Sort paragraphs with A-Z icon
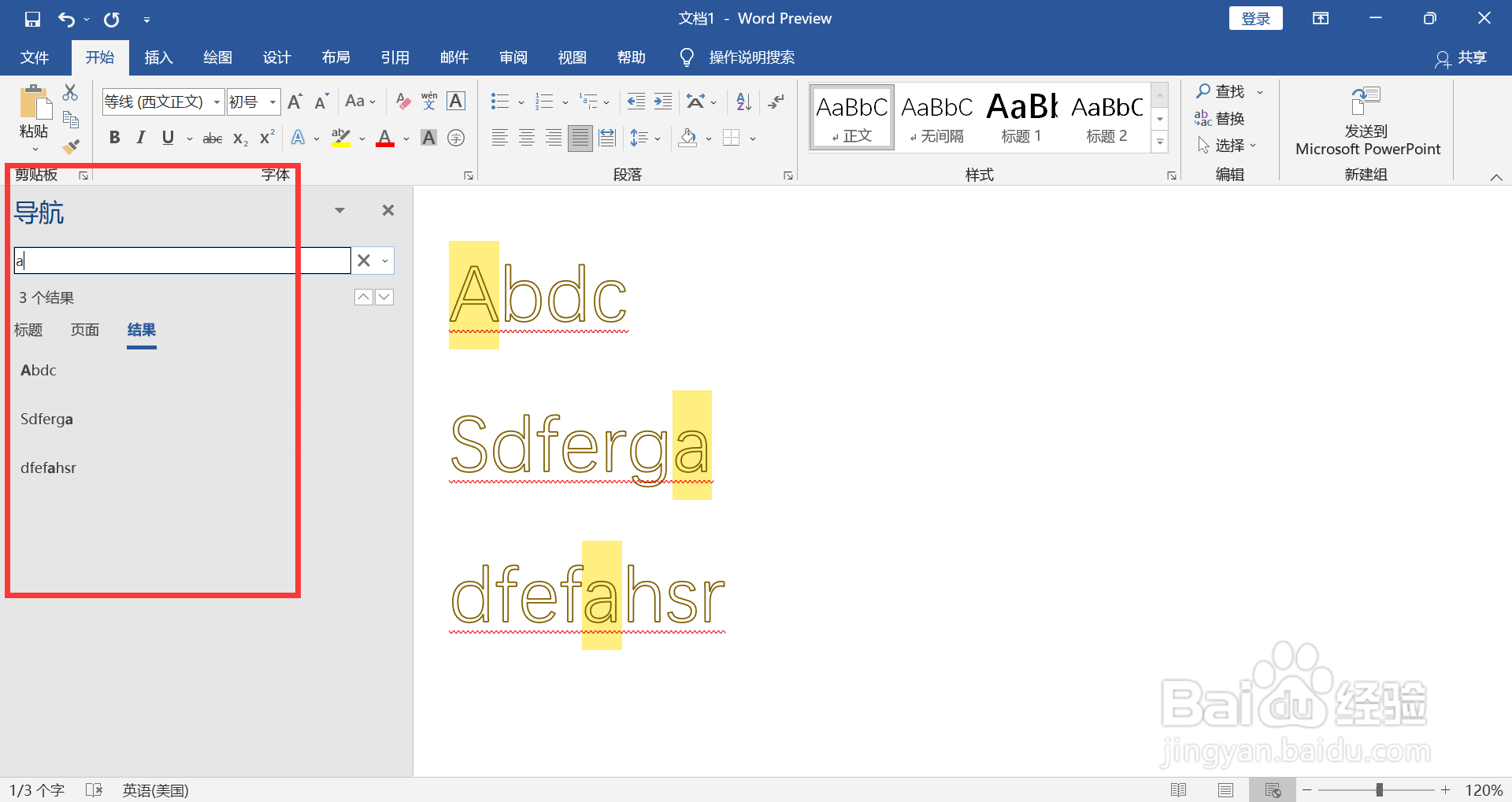 [x=743, y=102]
